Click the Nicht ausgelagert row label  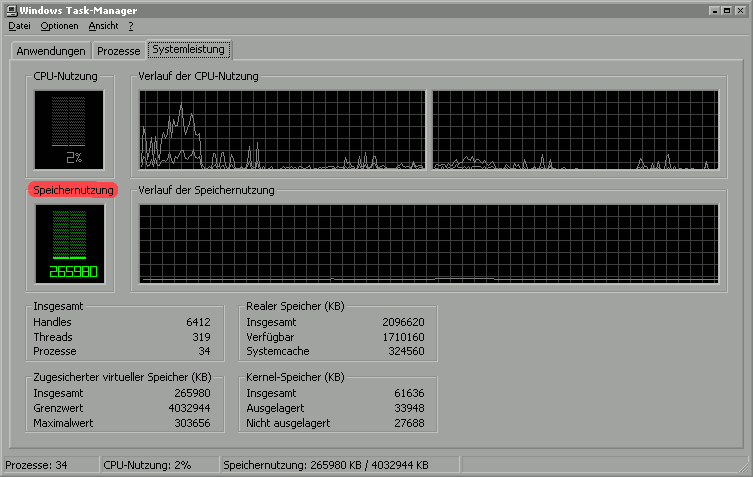pyautogui.click(x=288, y=424)
